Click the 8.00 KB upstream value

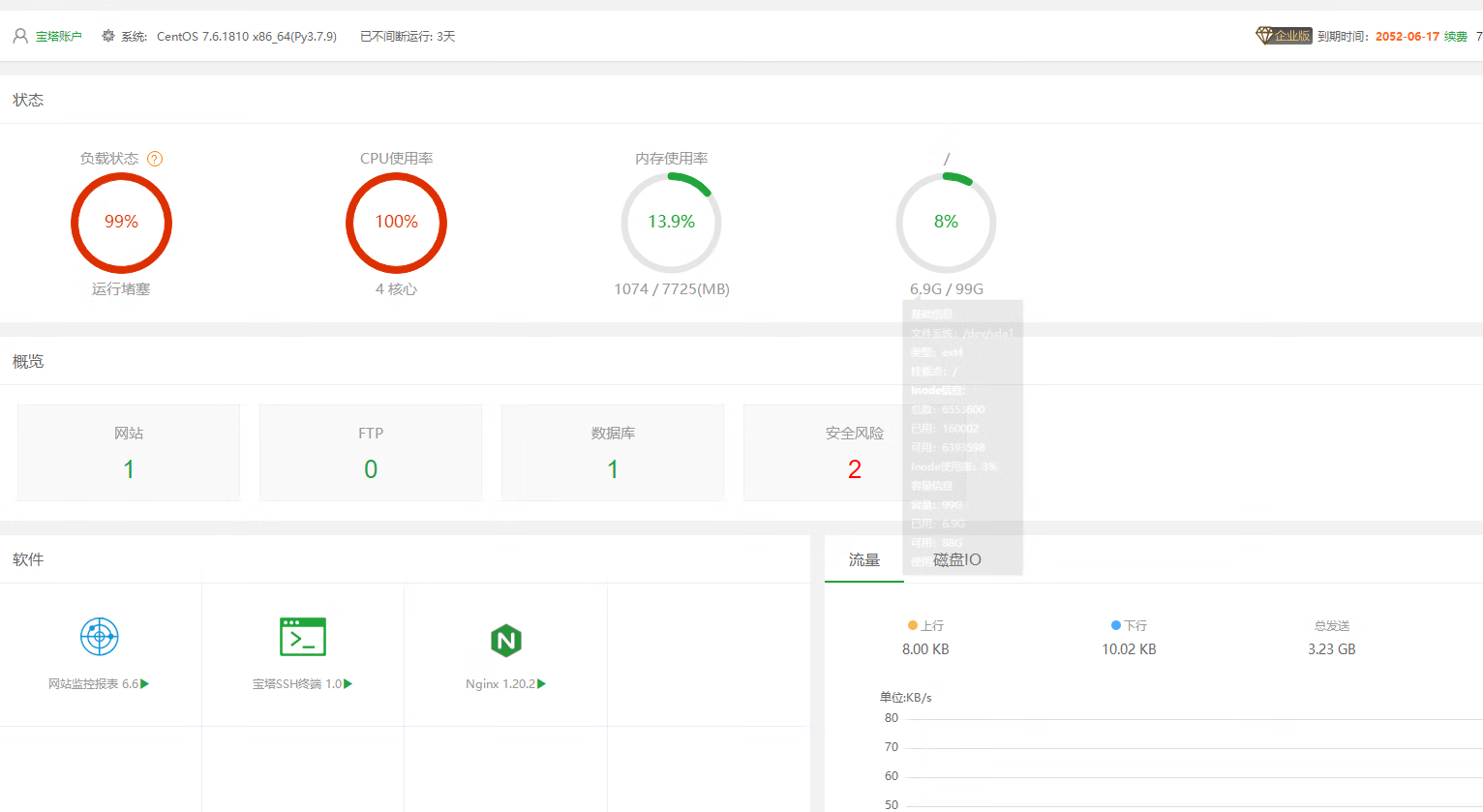[x=925, y=649]
